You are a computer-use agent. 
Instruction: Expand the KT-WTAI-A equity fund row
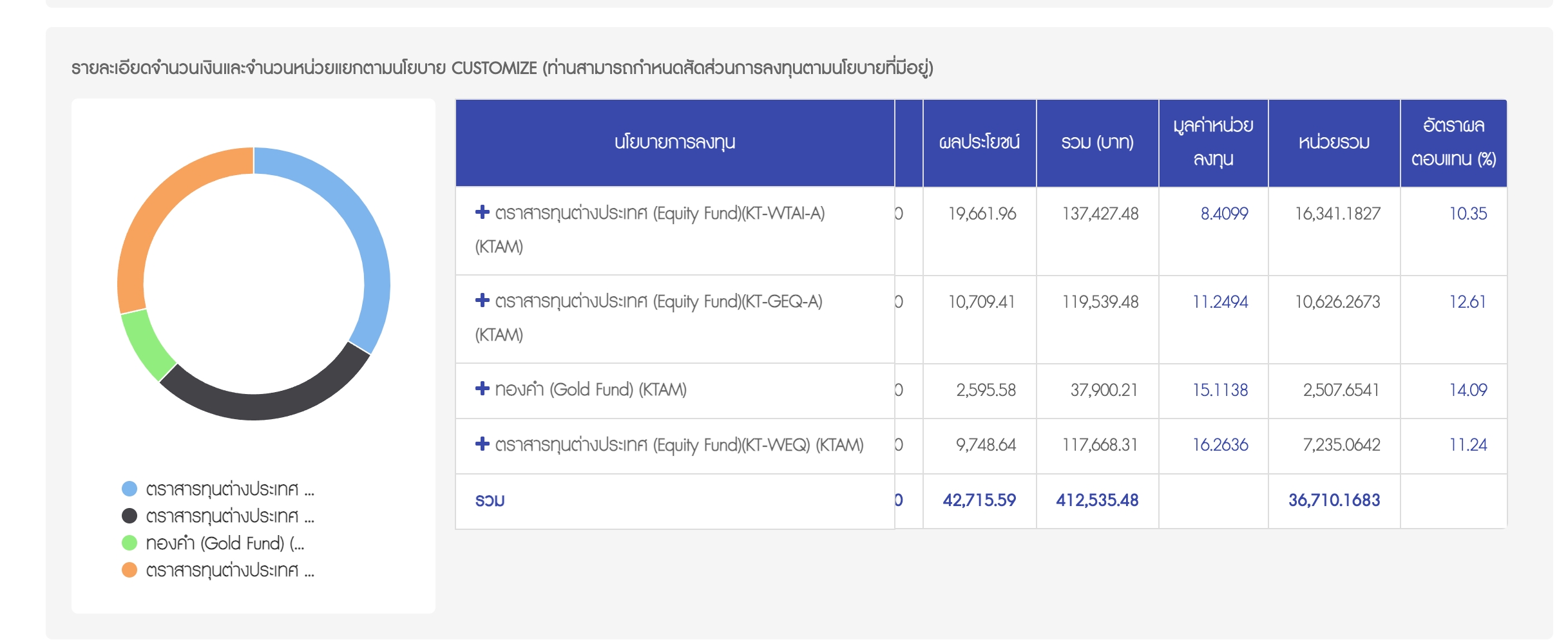pyautogui.click(x=482, y=212)
